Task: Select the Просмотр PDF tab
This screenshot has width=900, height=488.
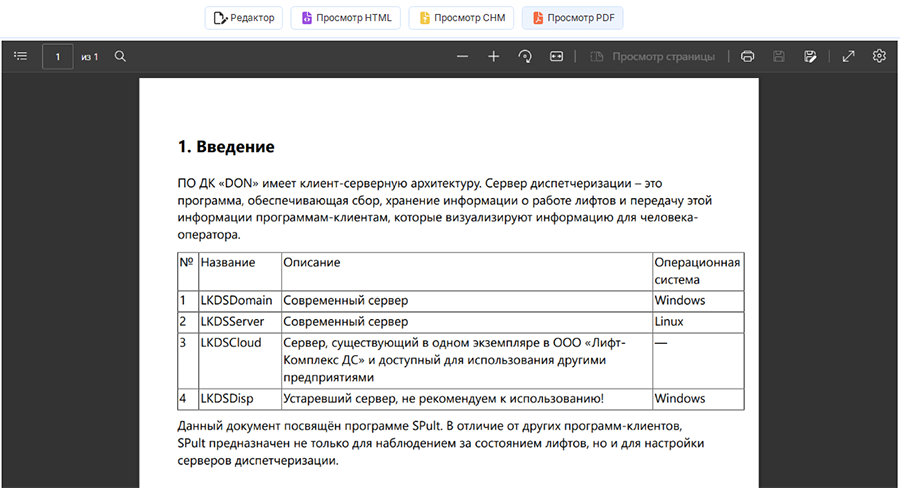Action: pyautogui.click(x=572, y=18)
